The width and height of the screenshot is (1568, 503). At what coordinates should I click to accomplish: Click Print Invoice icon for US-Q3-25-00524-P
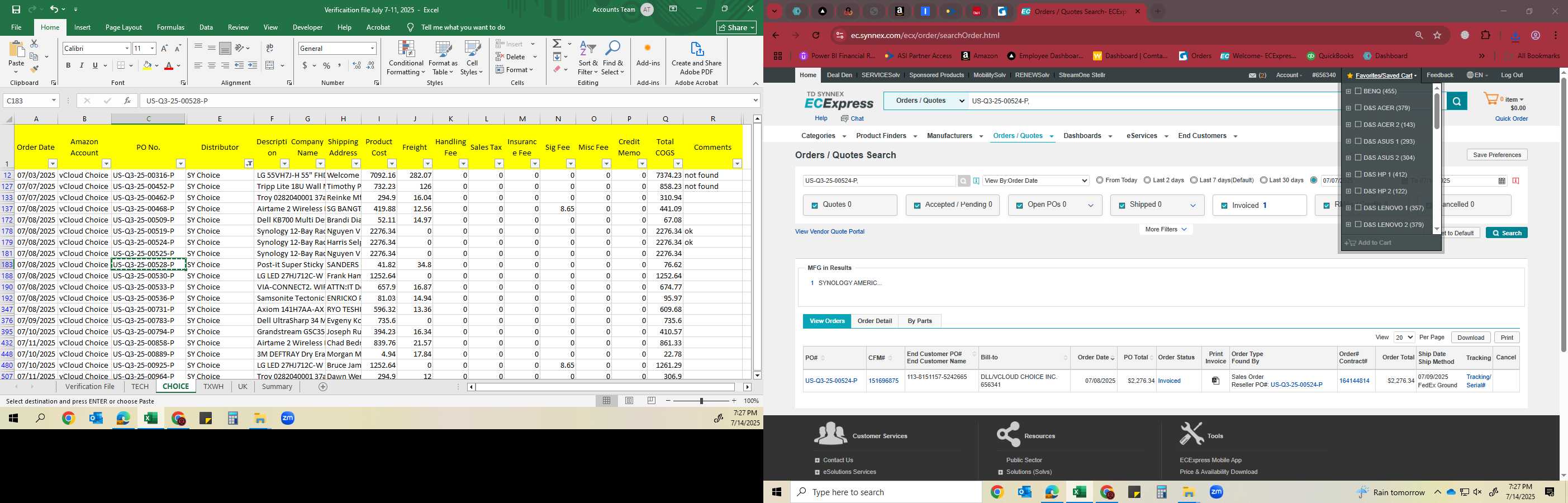(x=1215, y=381)
